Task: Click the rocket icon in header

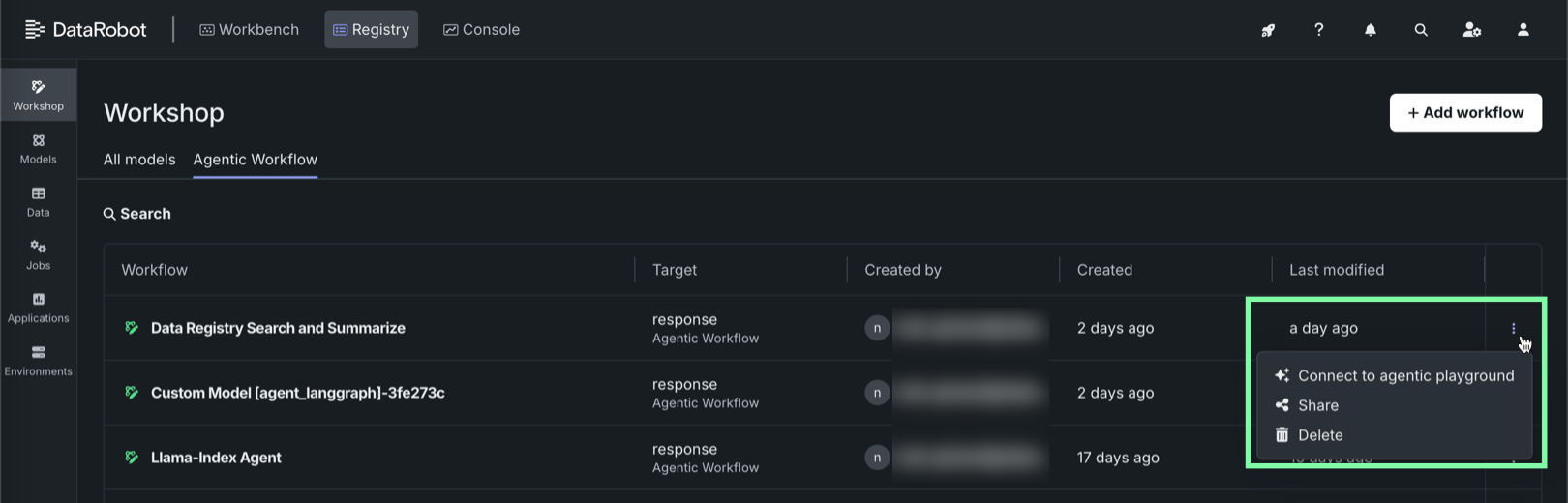Action: point(1268,30)
